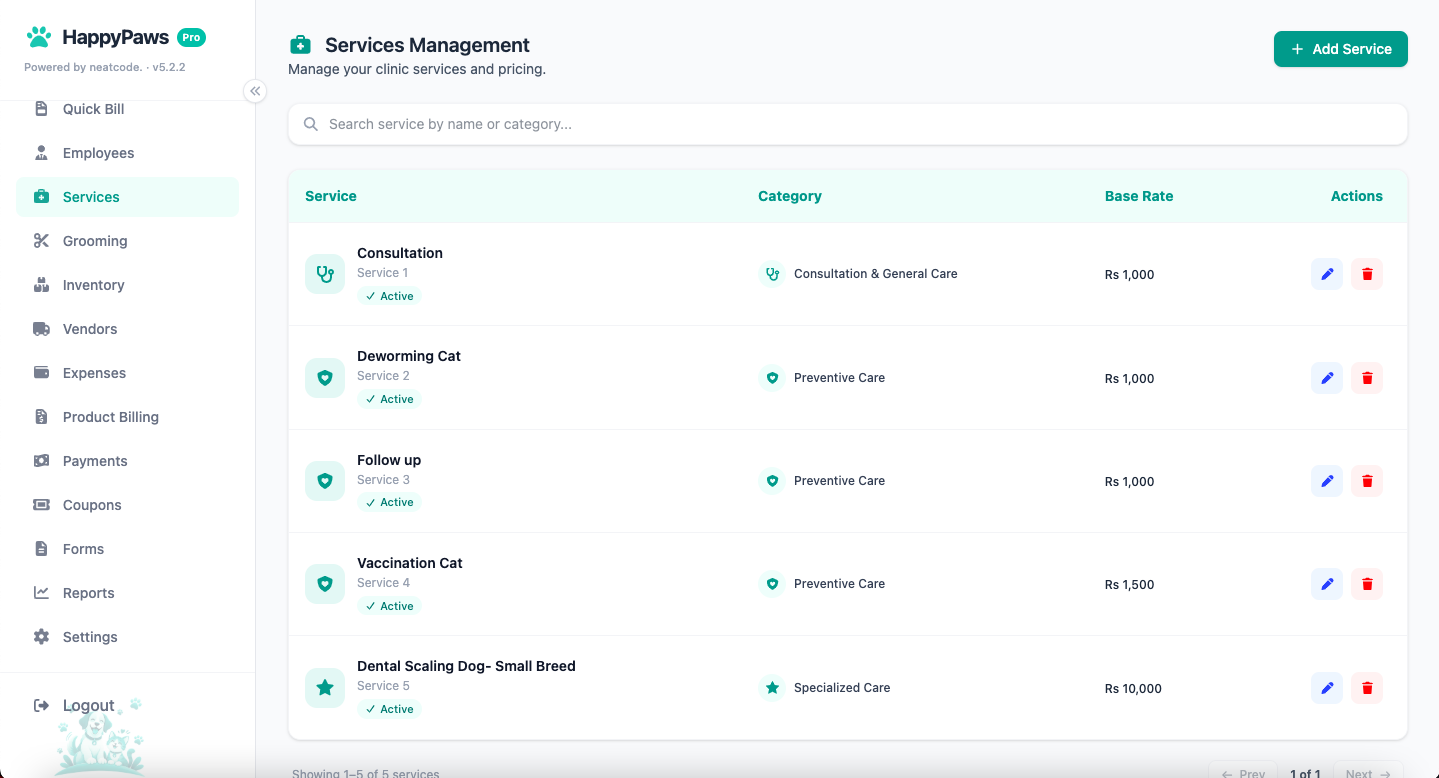Go to Employees section
This screenshot has height=778, width=1439.
pos(127,153)
